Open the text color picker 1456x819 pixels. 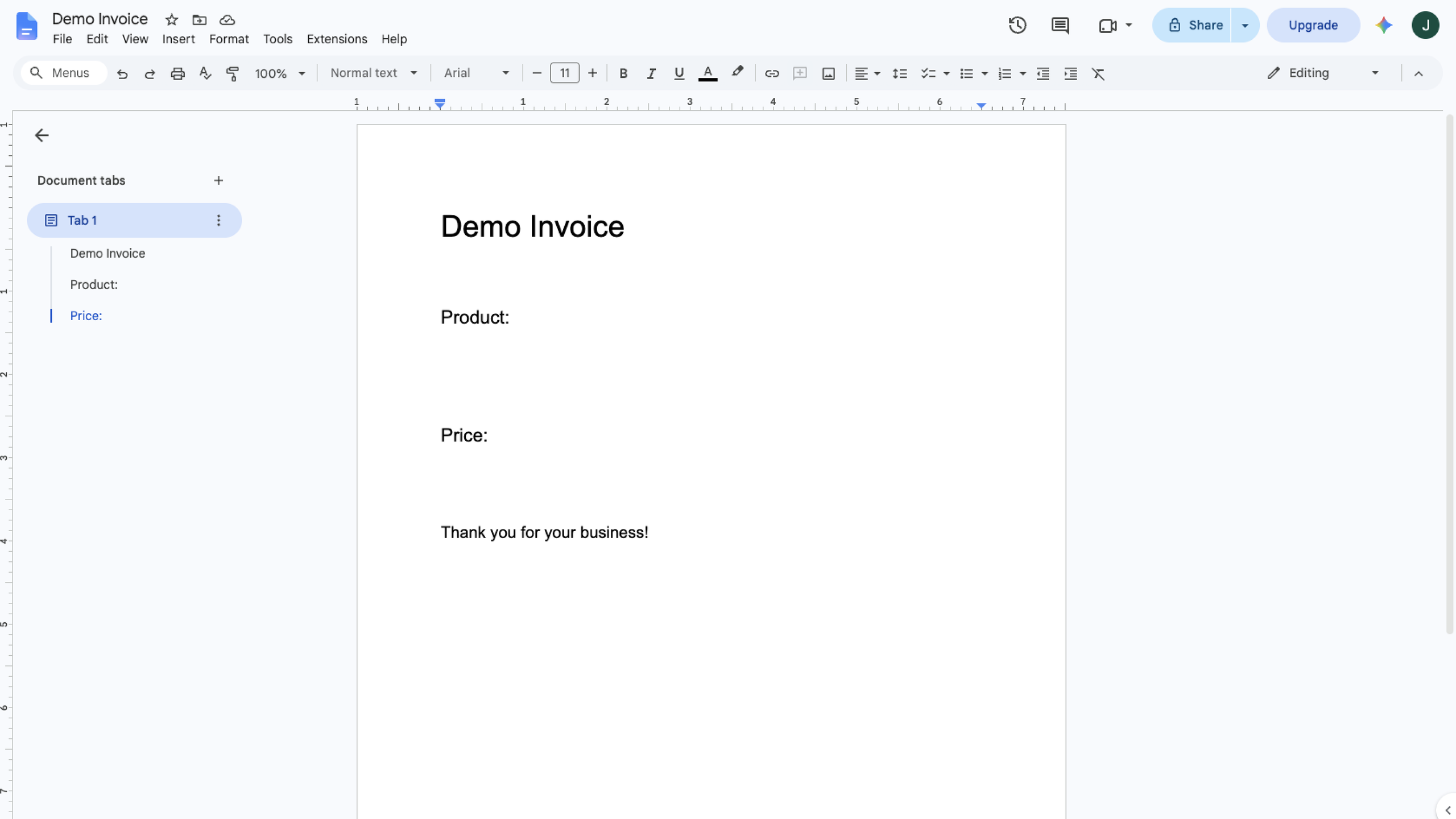(x=708, y=73)
